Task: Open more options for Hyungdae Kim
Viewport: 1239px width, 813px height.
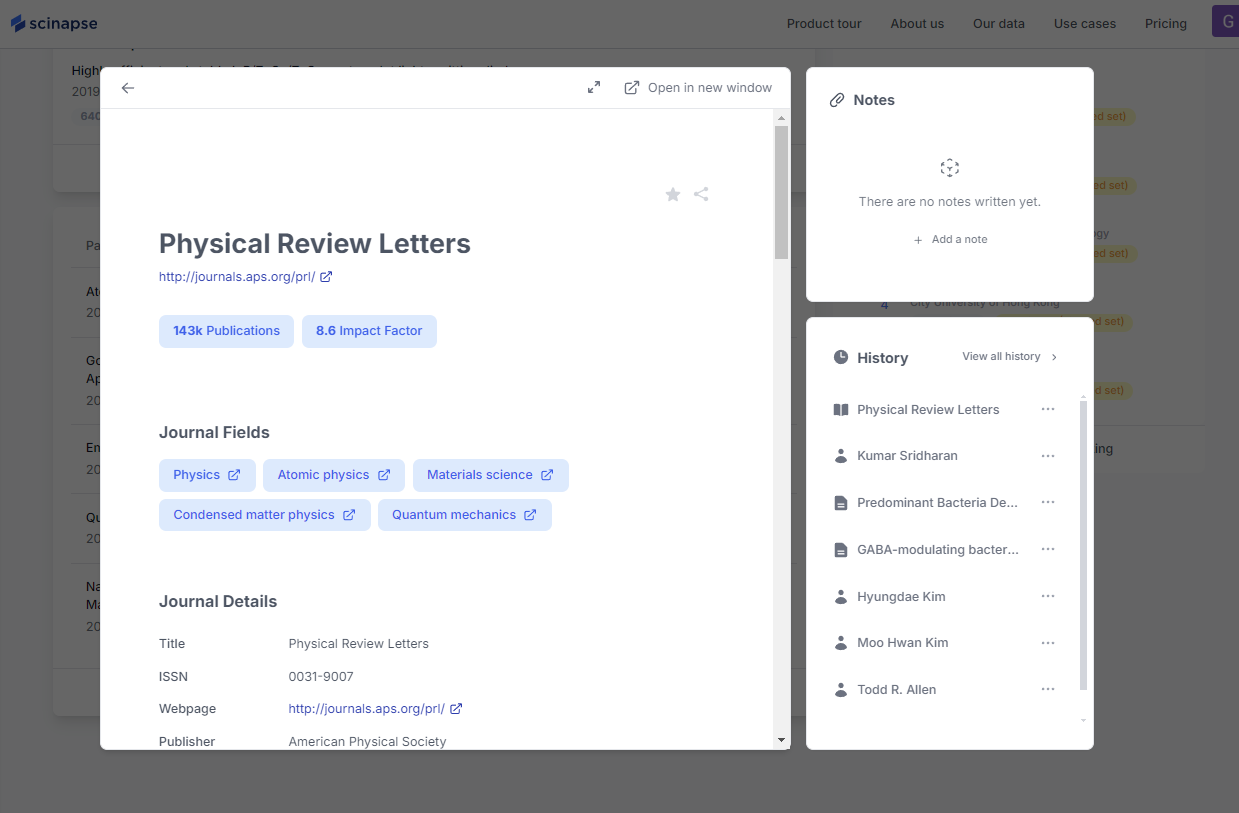Action: (x=1048, y=596)
